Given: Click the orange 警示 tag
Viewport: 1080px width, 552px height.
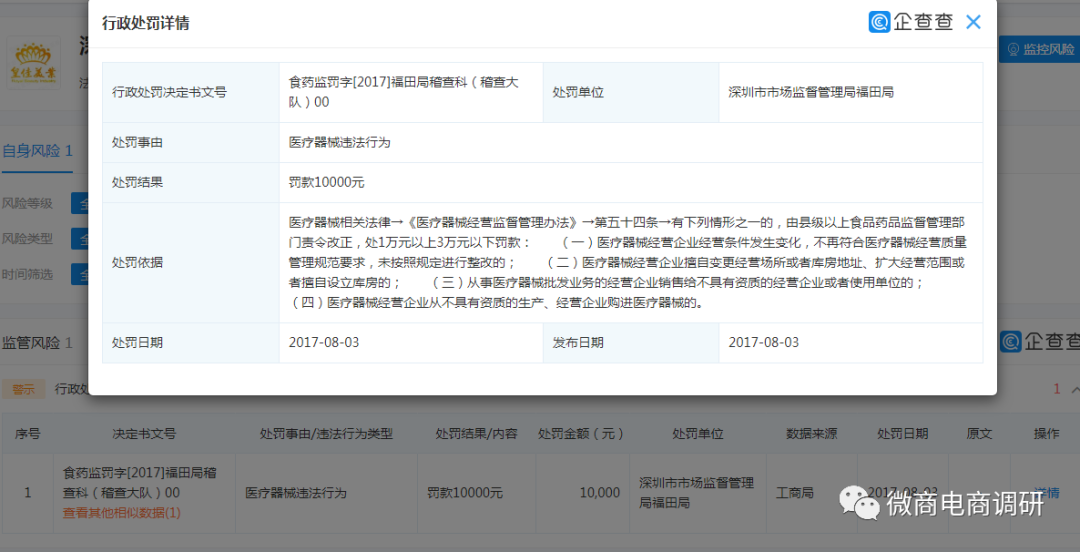Looking at the screenshot, I should point(23,389).
